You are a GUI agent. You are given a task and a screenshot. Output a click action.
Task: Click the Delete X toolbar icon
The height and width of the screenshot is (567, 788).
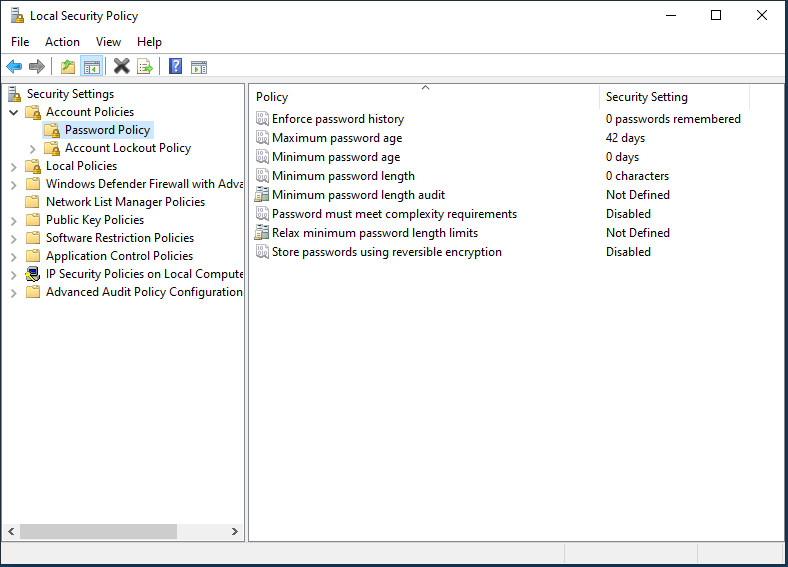(x=122, y=66)
